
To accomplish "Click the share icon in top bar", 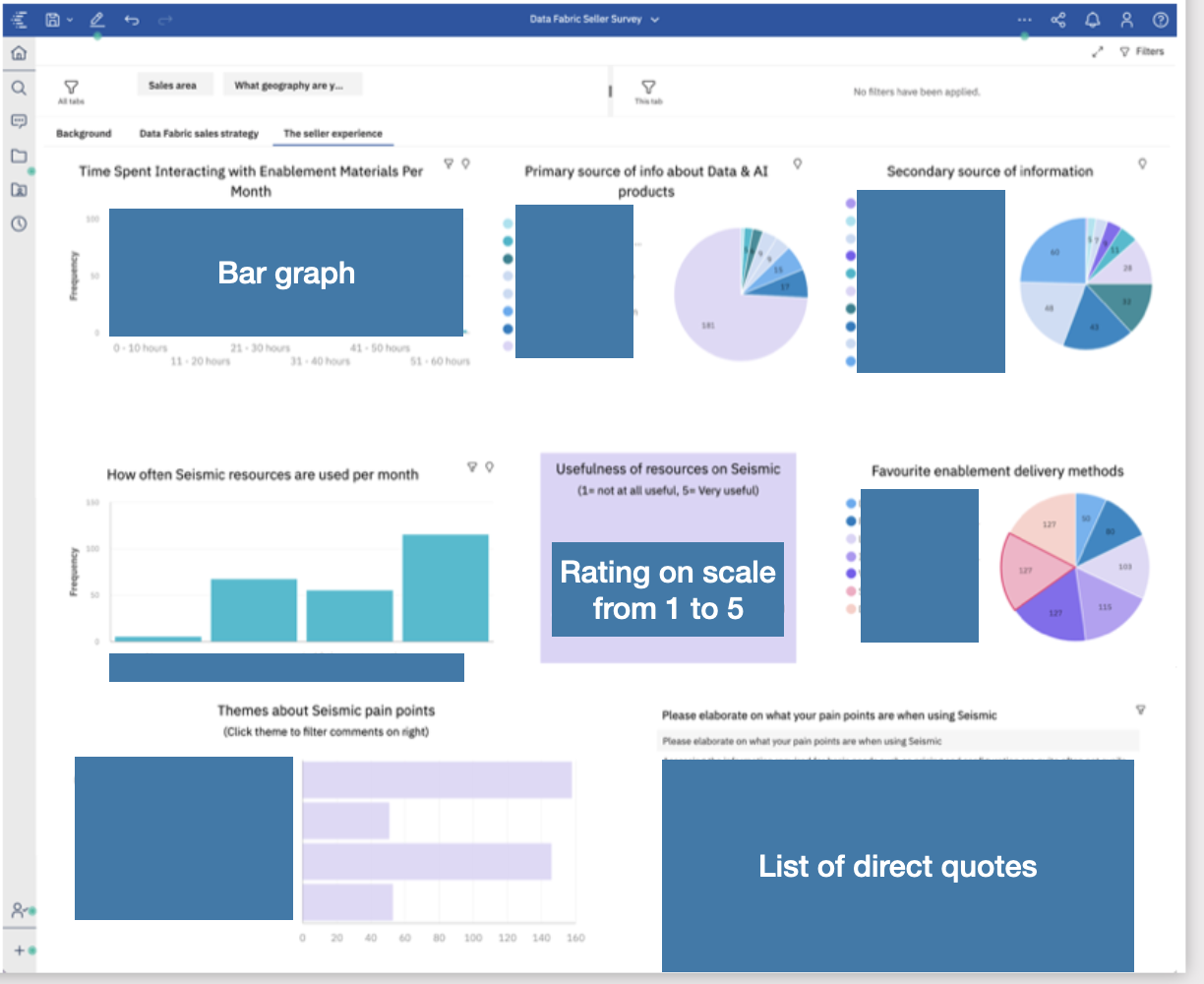I will point(1058,19).
